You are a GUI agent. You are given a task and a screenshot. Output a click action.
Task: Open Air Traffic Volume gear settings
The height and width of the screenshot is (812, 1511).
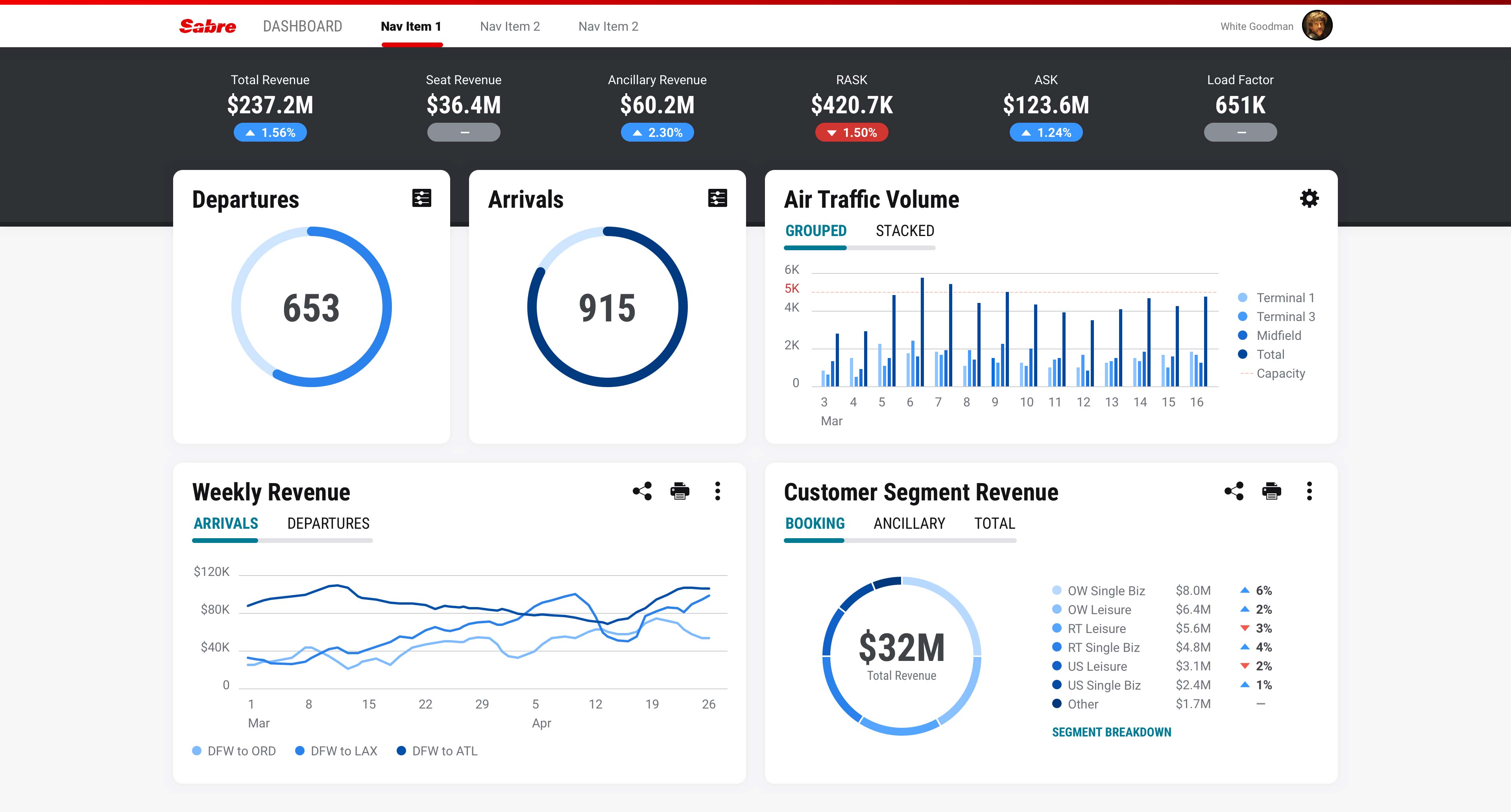pyautogui.click(x=1309, y=199)
